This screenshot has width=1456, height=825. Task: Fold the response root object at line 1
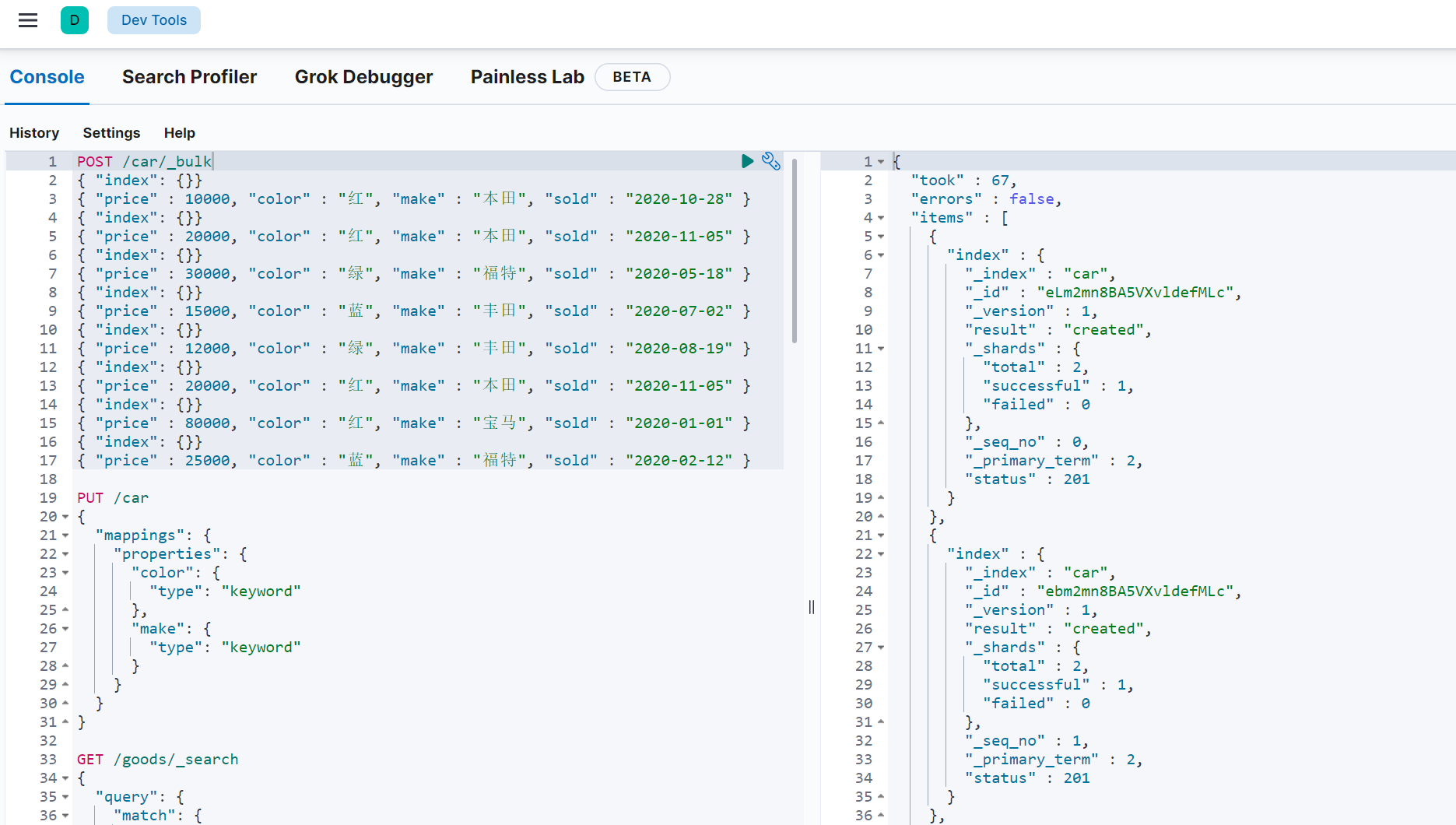pyautogui.click(x=881, y=162)
